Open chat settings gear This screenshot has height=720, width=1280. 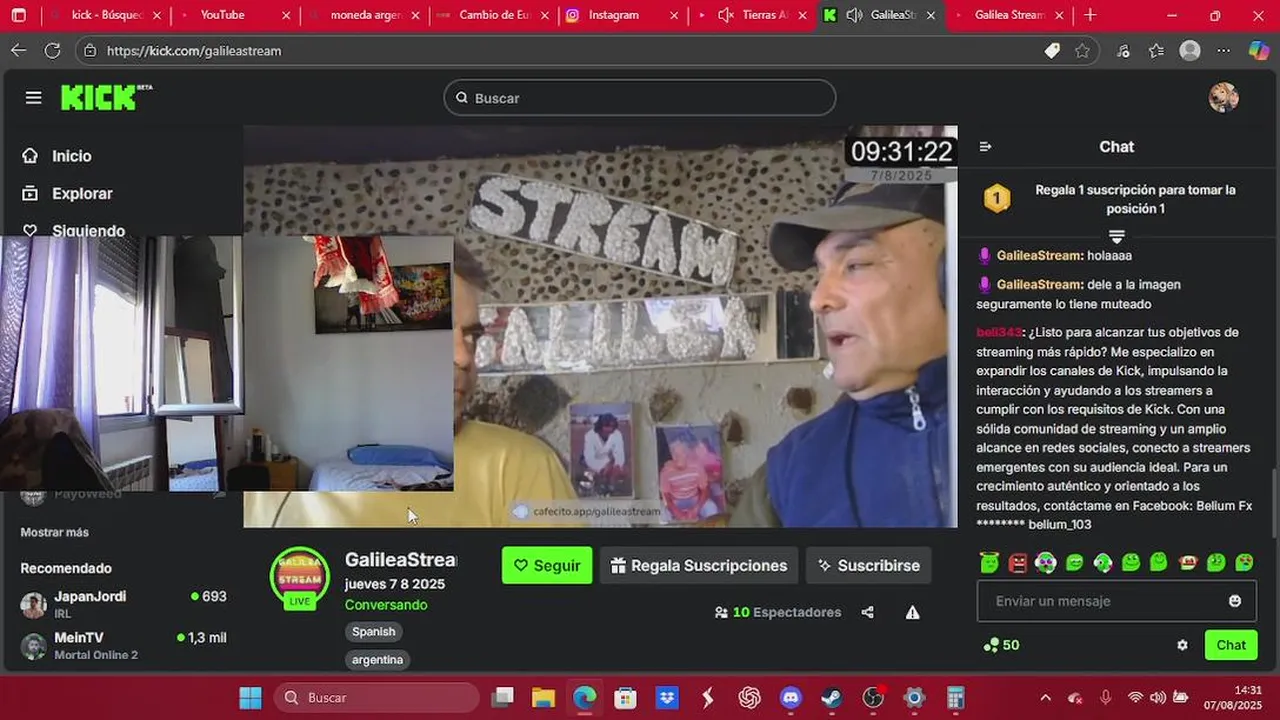(1182, 645)
